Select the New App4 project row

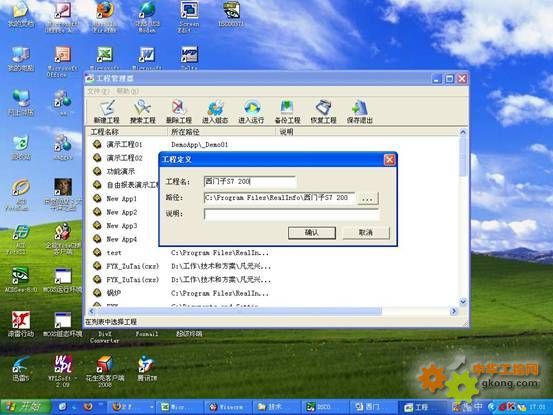pos(124,239)
